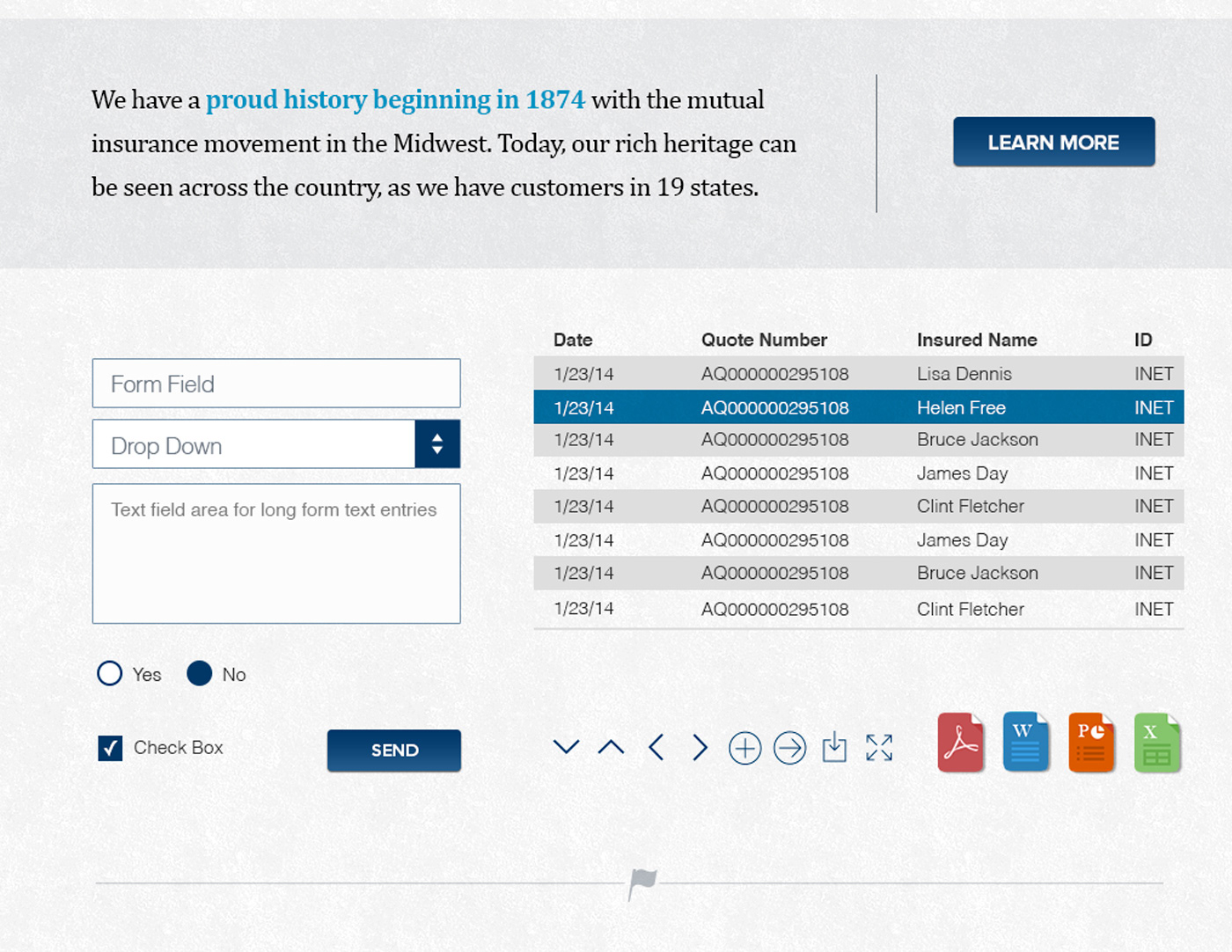Click the long form text area
The height and width of the screenshot is (952, 1232).
pos(276,553)
